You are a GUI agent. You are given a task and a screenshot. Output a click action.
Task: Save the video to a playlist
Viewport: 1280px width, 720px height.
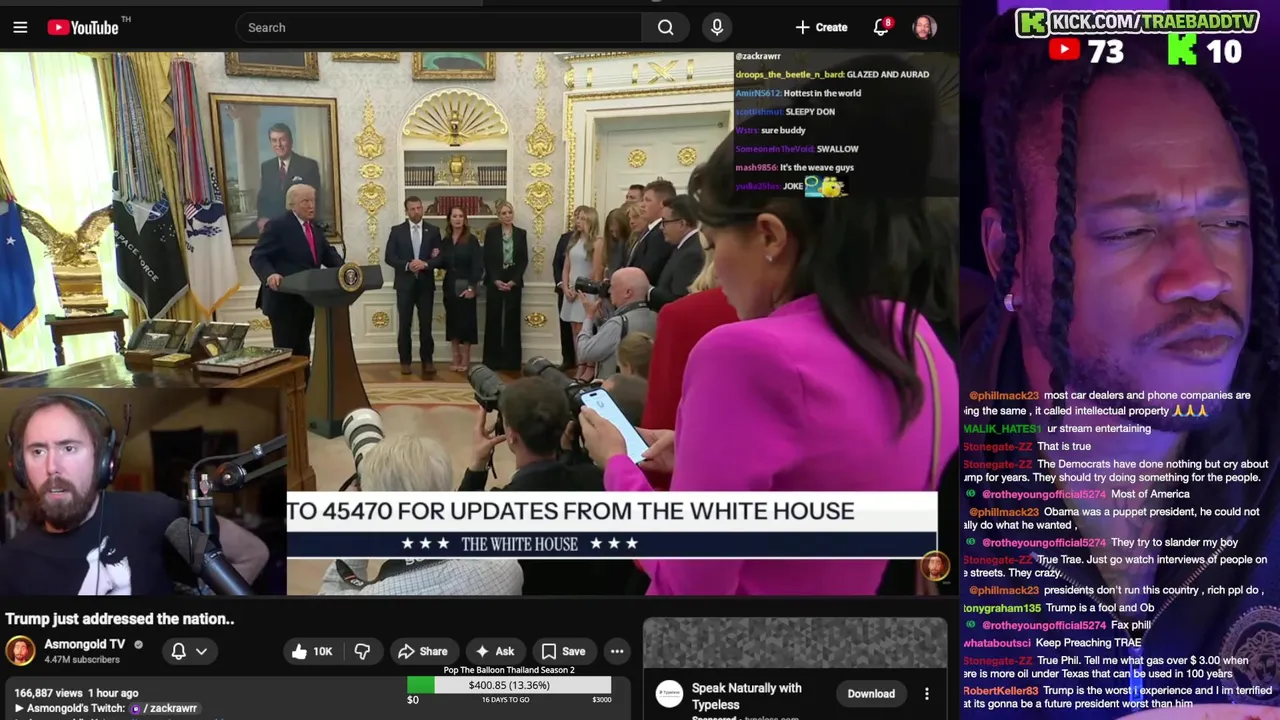pyautogui.click(x=563, y=651)
